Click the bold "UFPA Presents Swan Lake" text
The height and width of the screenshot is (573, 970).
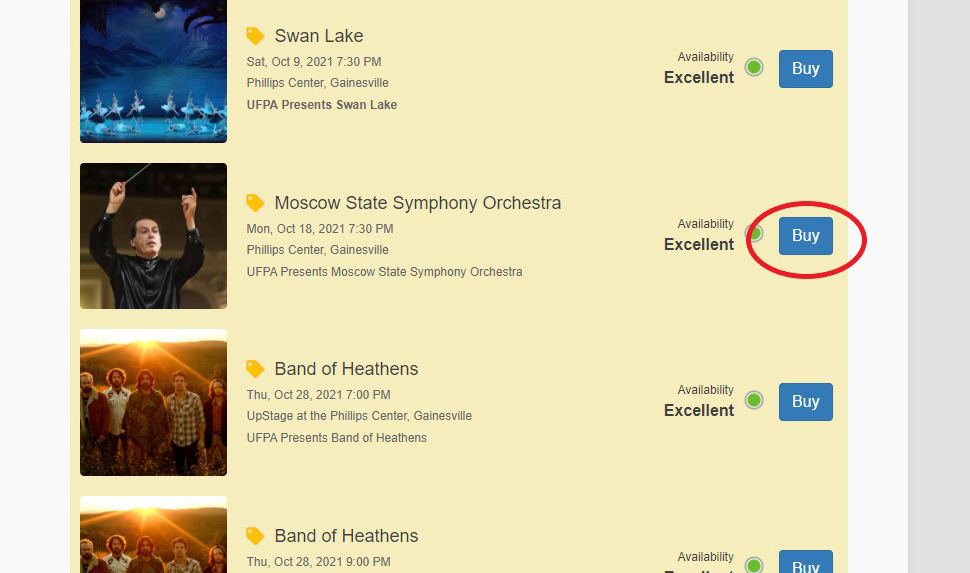(322, 105)
